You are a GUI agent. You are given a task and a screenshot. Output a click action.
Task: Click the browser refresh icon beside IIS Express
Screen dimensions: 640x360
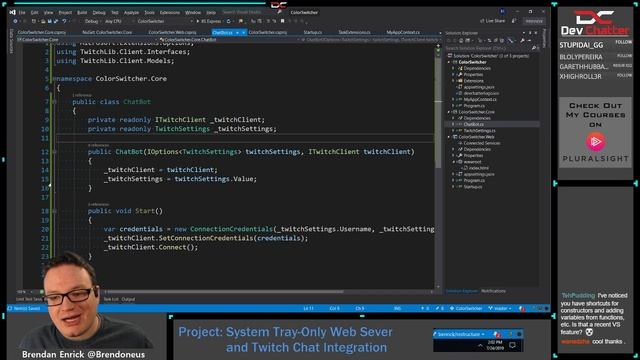tap(229, 21)
